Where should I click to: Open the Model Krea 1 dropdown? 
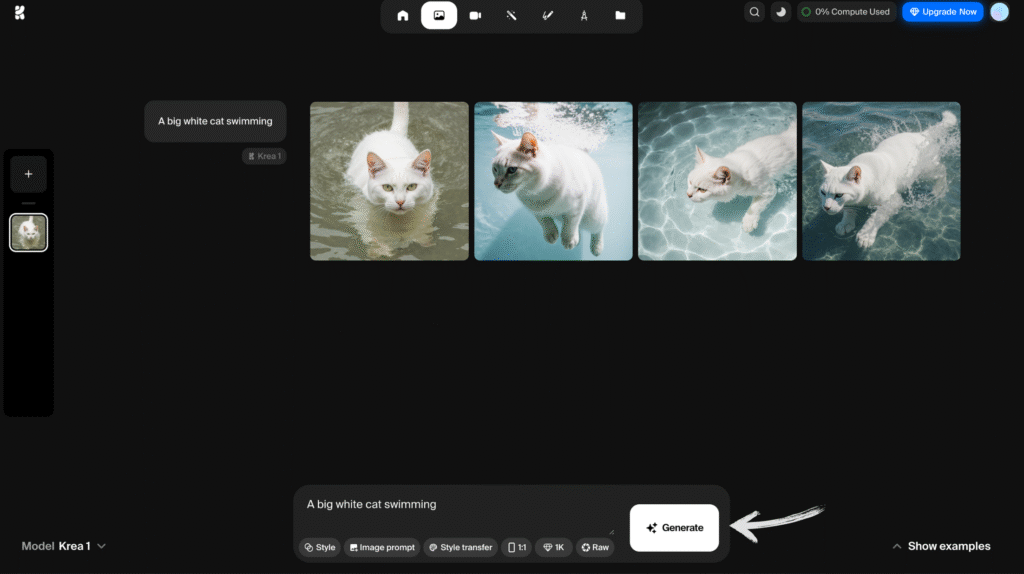(64, 546)
